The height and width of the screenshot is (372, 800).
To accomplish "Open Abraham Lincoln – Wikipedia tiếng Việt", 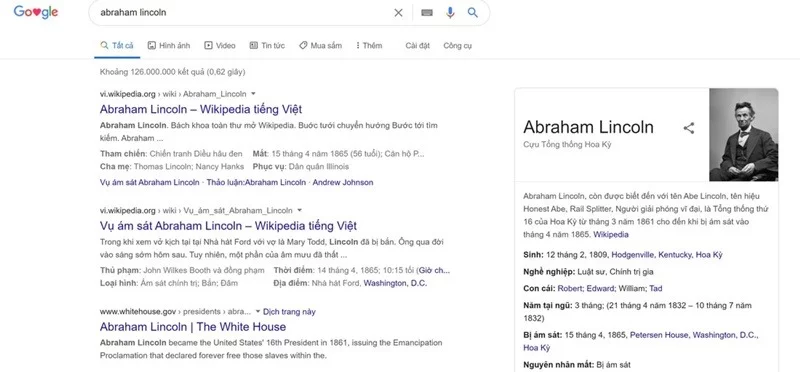I will 201,109.
